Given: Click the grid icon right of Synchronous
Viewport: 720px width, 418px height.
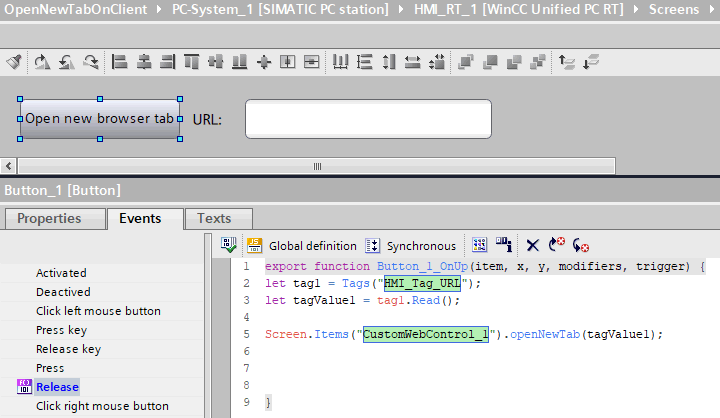Looking at the screenshot, I should pos(479,245).
